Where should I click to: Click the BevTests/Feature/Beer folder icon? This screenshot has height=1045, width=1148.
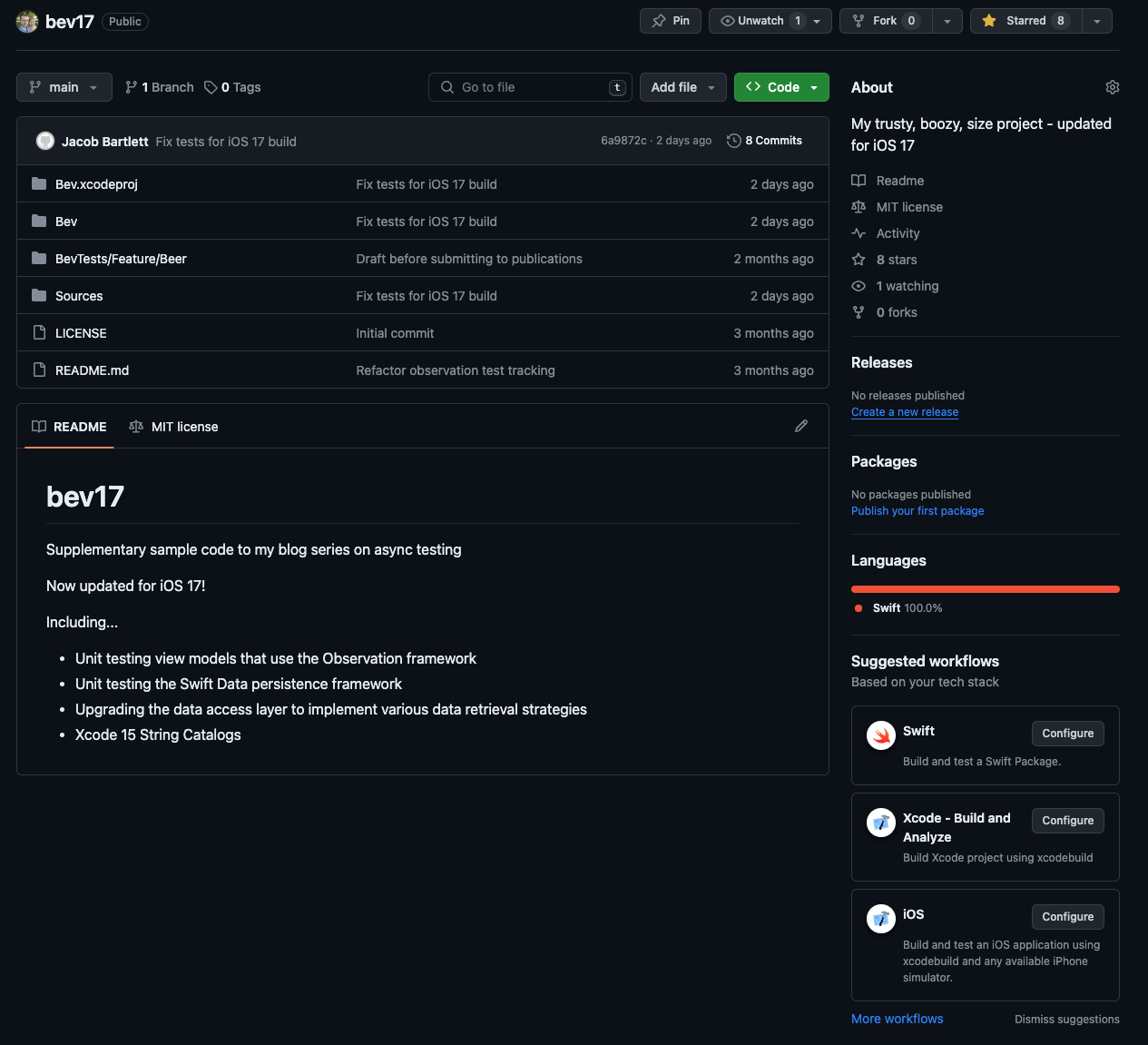click(39, 258)
